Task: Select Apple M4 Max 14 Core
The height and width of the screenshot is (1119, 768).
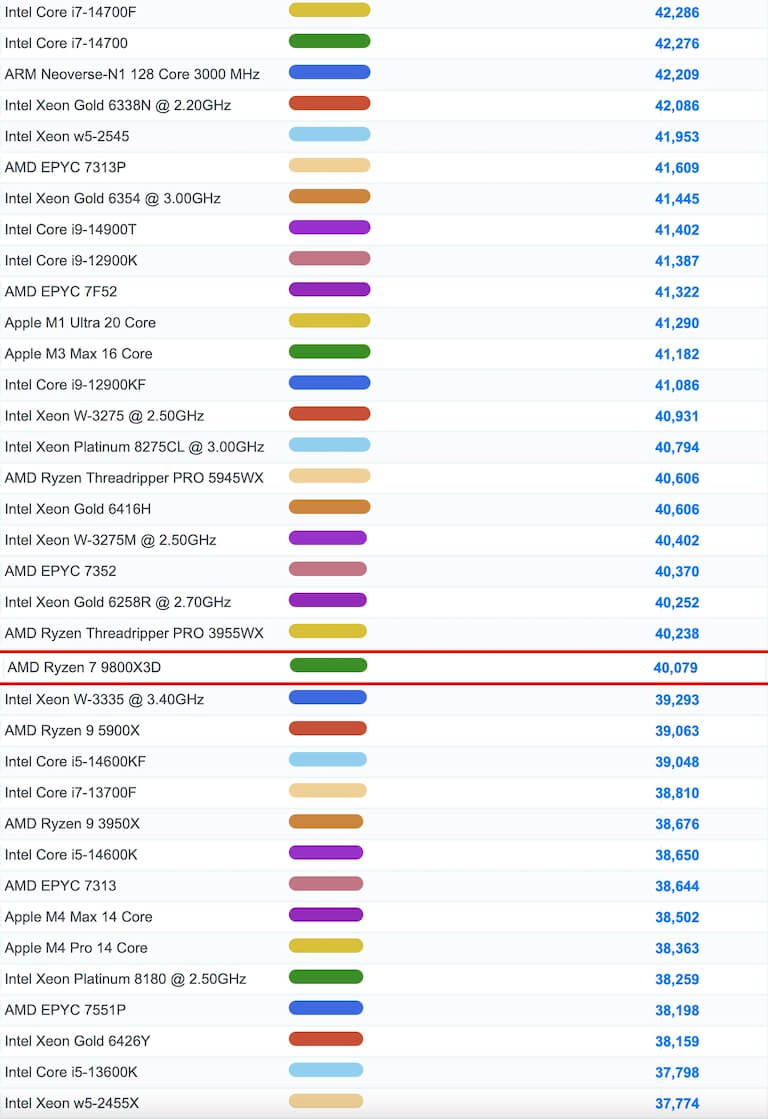Action: point(79,917)
